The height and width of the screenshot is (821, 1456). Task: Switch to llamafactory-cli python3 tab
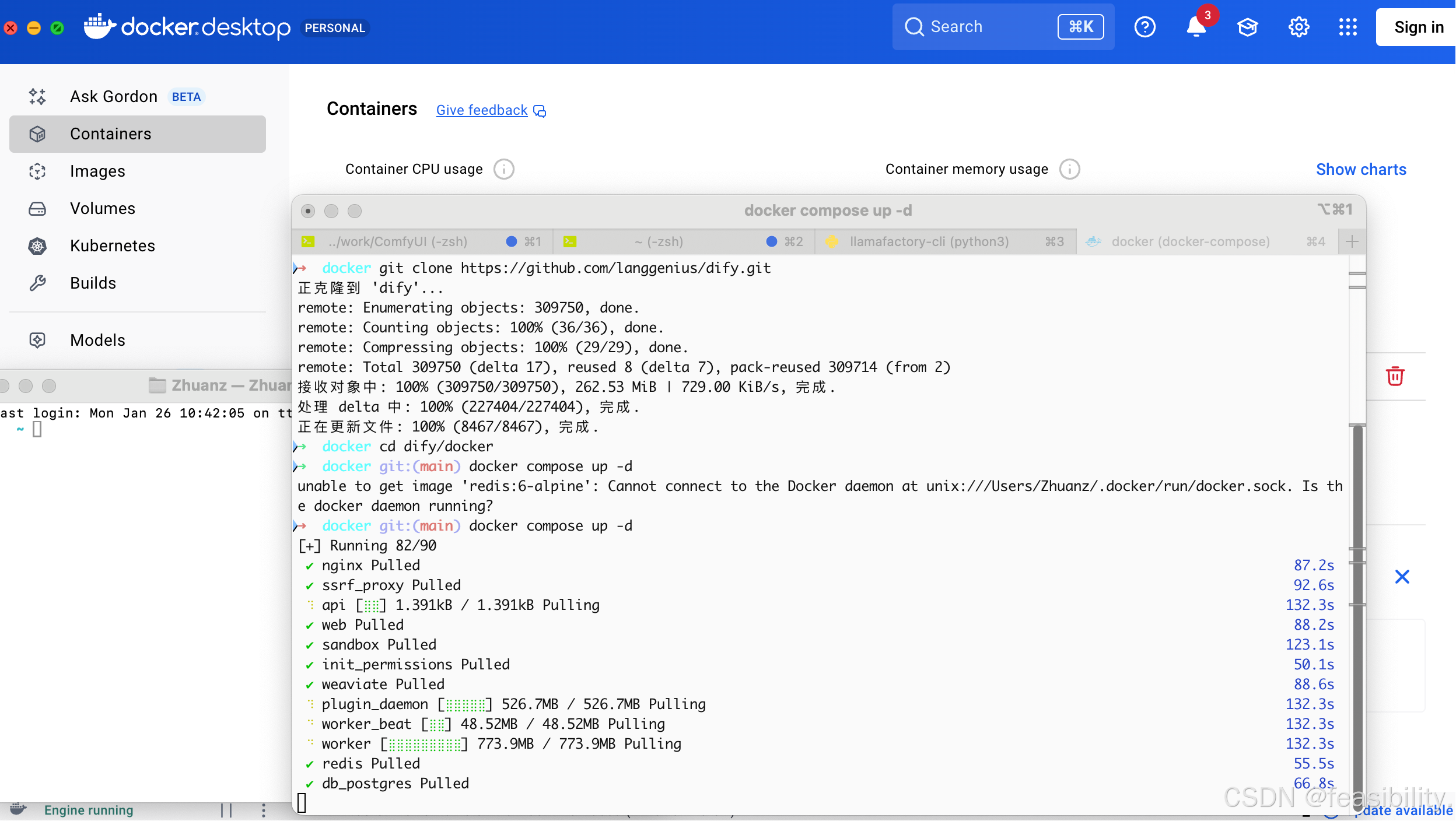[929, 242]
